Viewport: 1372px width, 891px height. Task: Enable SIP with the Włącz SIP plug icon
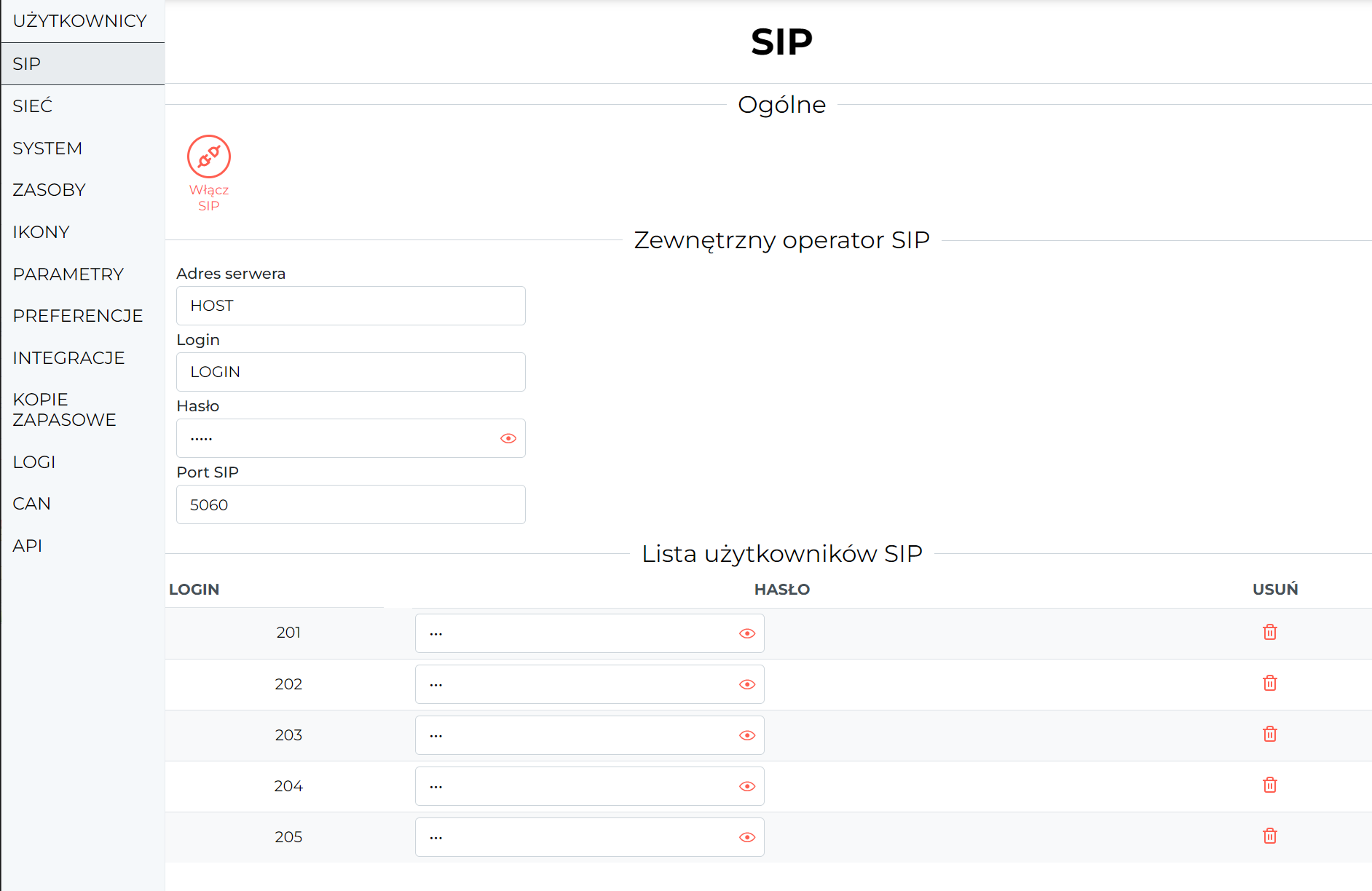(209, 157)
